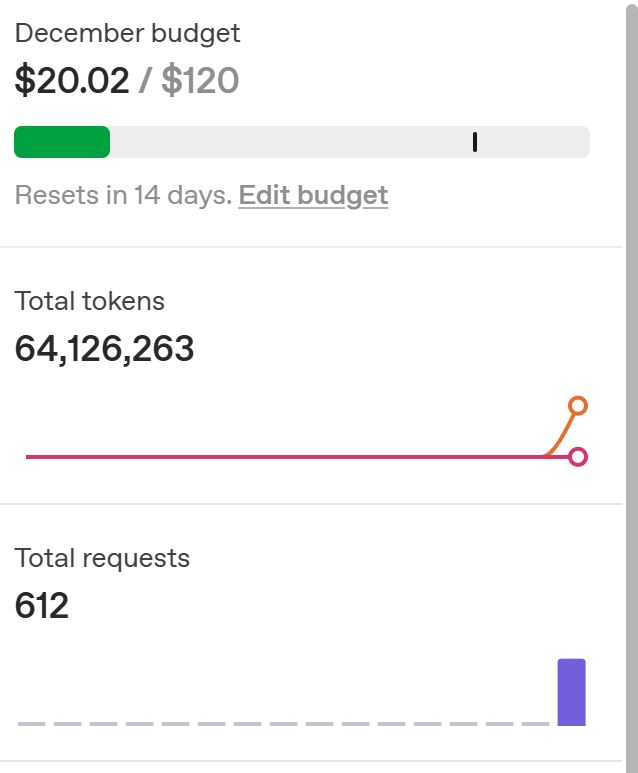Click the Resets in 14 days text

click(x=122, y=195)
